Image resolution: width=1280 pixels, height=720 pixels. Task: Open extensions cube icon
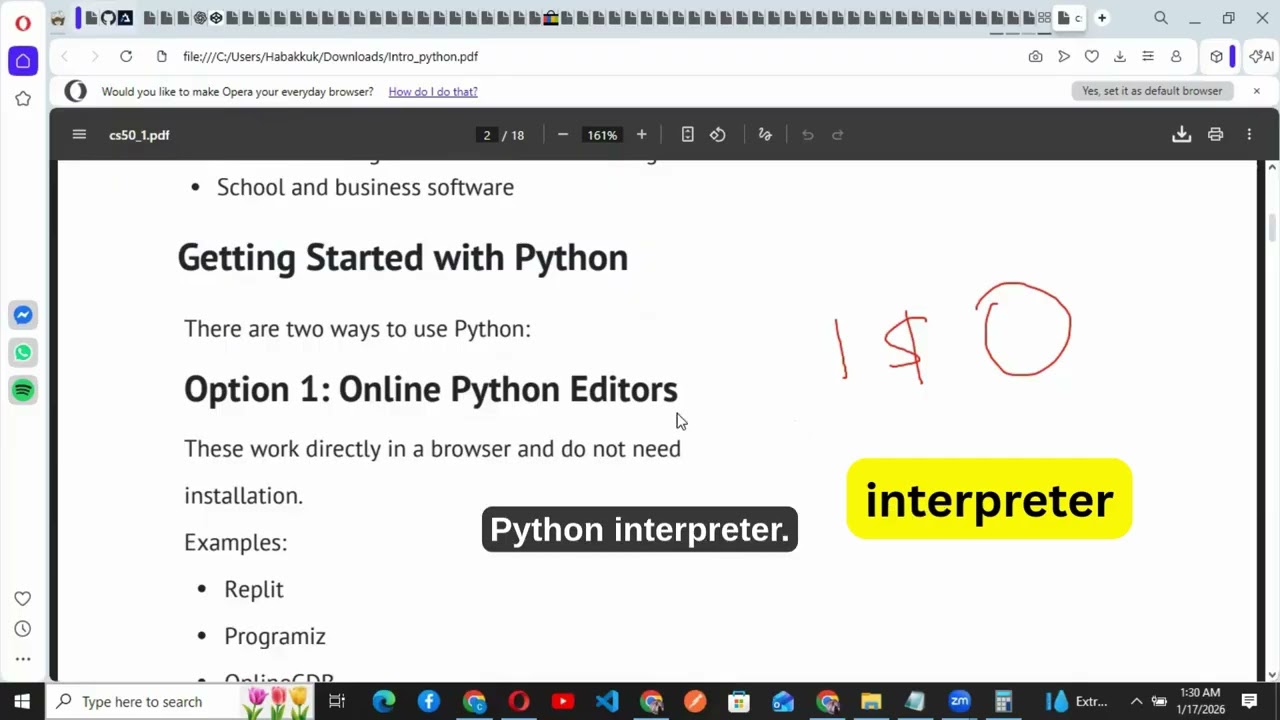pyautogui.click(x=1216, y=57)
